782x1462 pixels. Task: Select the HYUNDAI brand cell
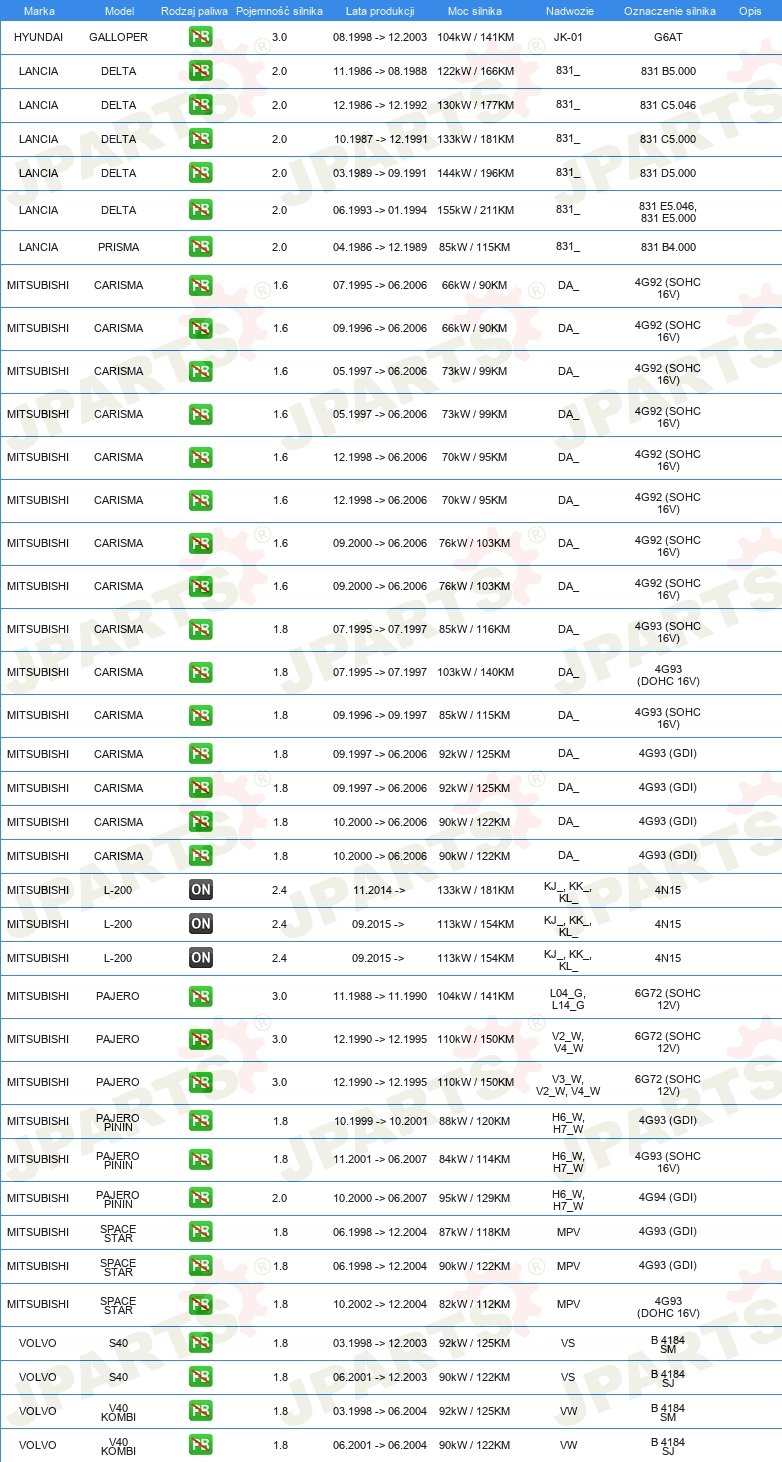(39, 37)
